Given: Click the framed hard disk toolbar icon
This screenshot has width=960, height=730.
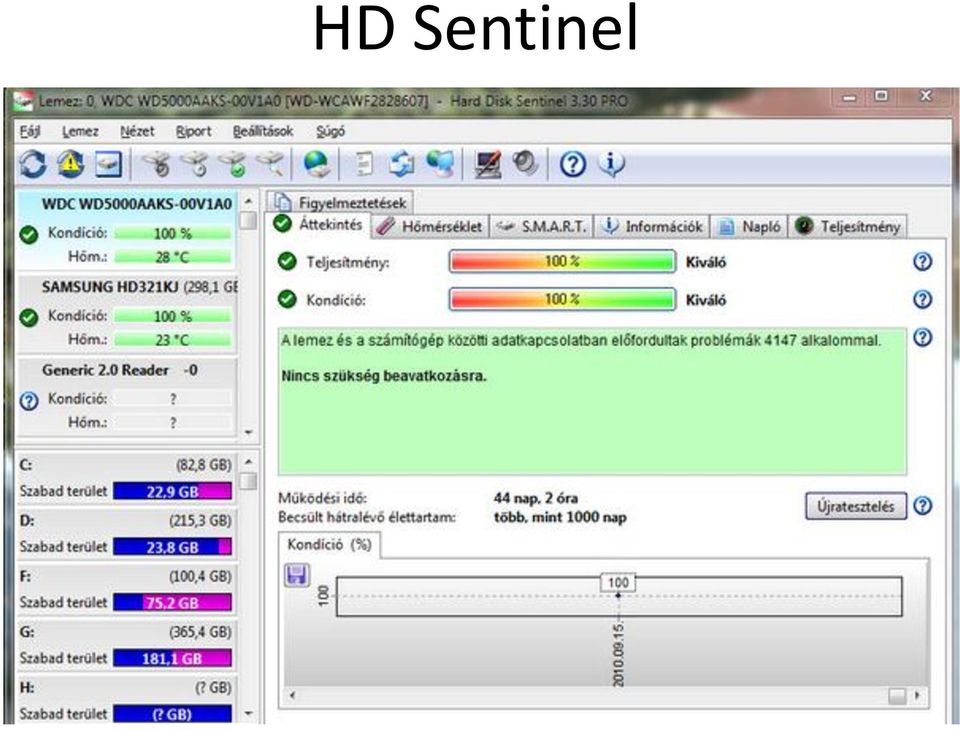Looking at the screenshot, I should (108, 164).
